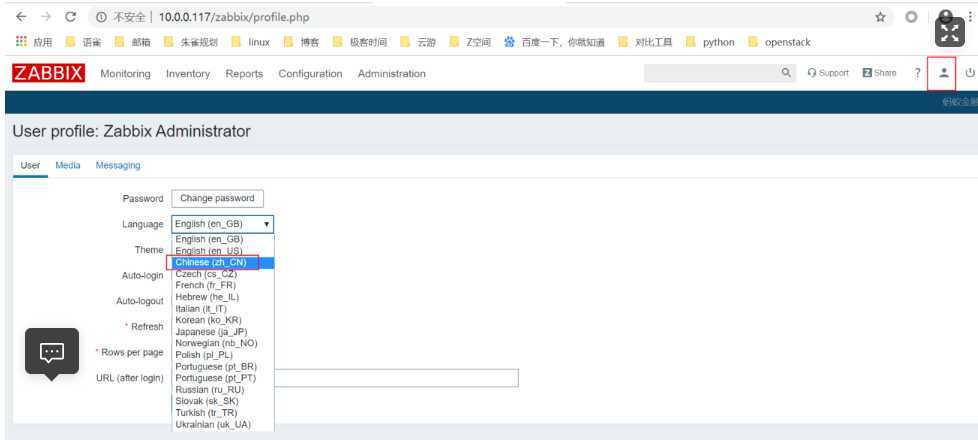The image size is (978, 440).
Task: Open the Share link
Action: 879,73
